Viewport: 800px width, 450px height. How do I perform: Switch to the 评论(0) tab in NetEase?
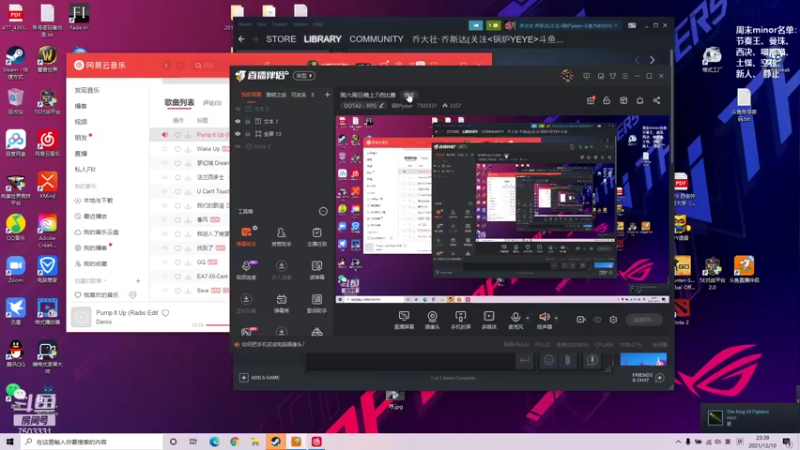212,103
